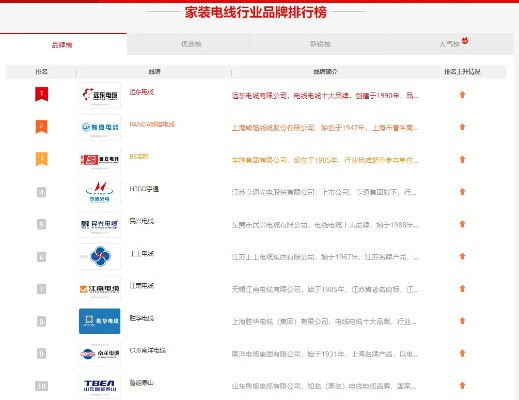Click the yellow rank 3 ribbon badge
The width and height of the screenshot is (519, 400).
click(42, 159)
